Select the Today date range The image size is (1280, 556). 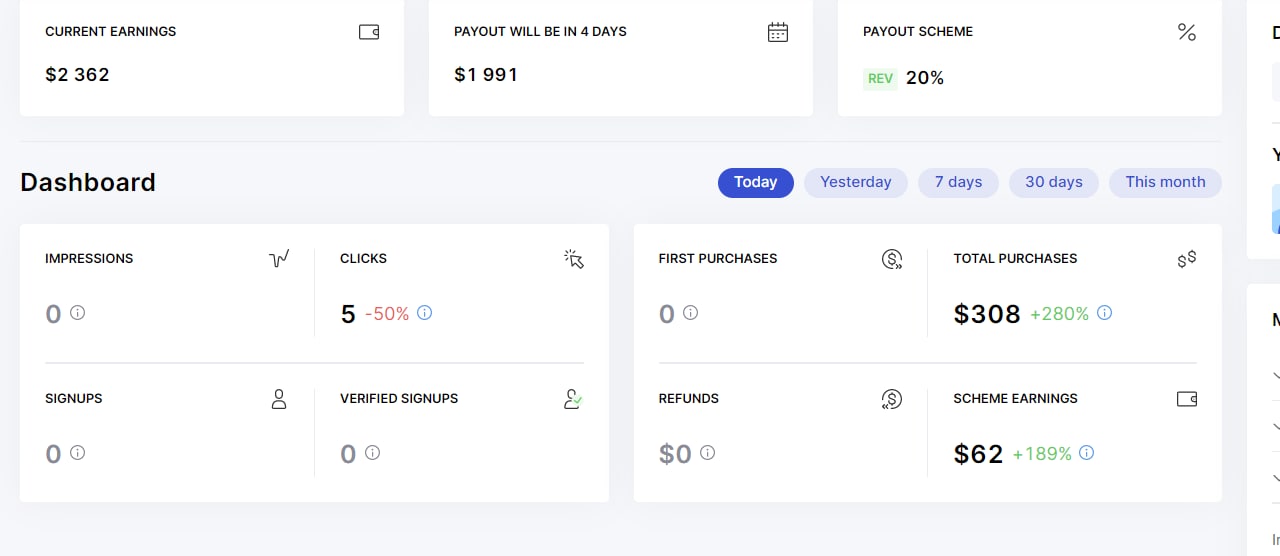point(756,182)
